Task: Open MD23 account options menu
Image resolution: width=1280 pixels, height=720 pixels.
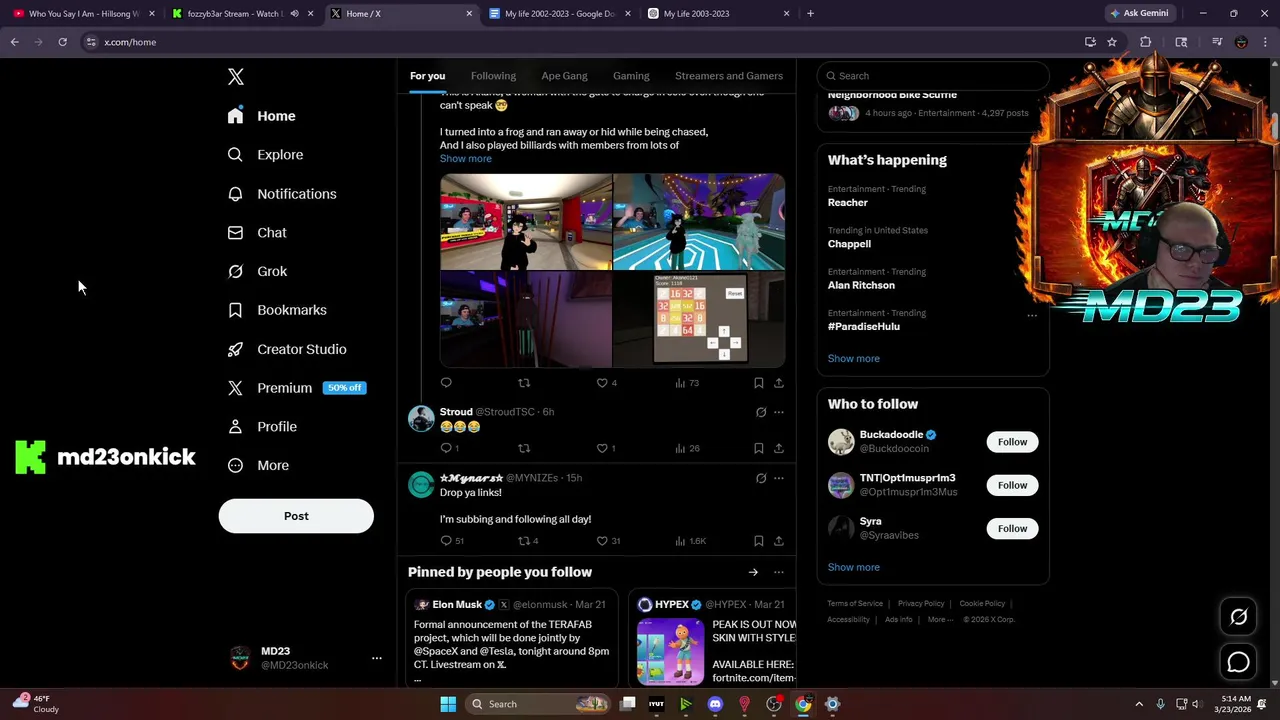Action: (x=377, y=658)
